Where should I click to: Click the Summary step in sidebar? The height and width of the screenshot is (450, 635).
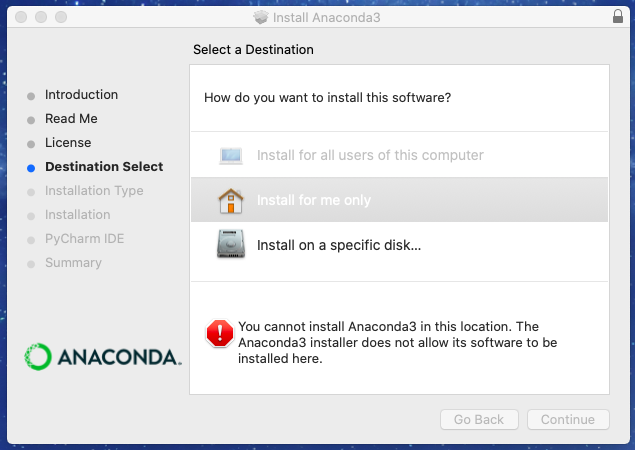[x=73, y=263]
